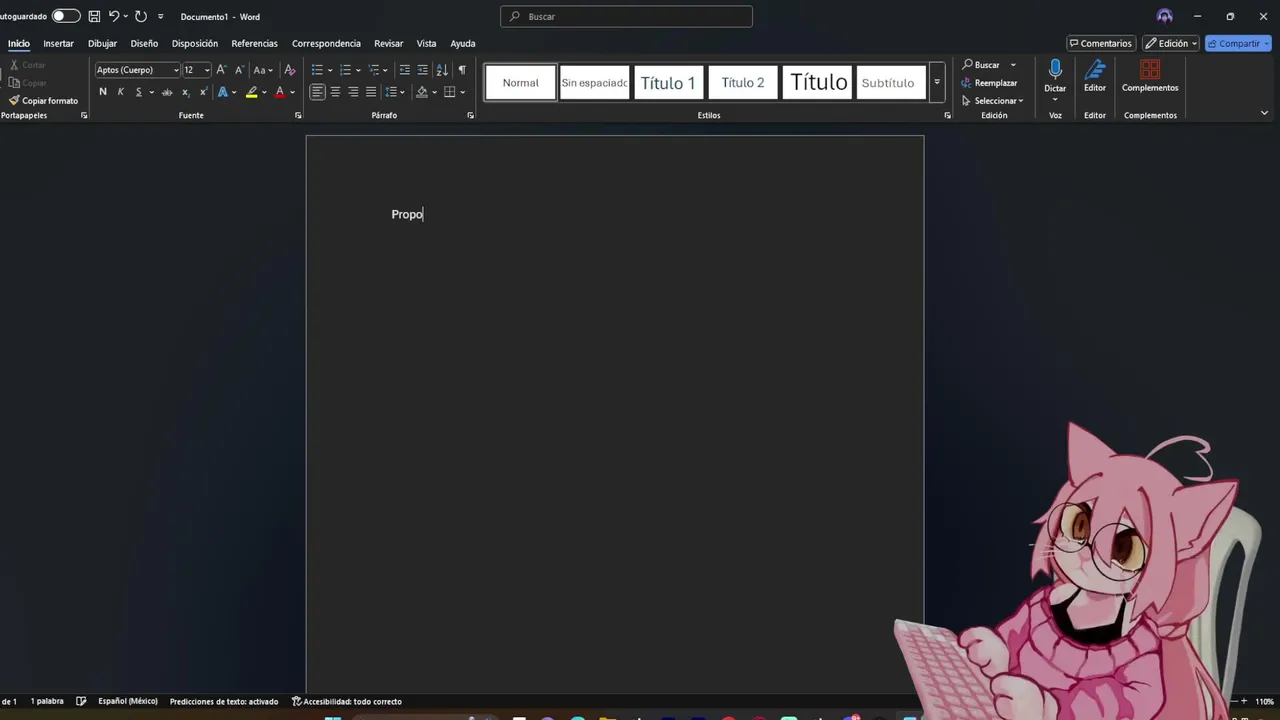Open the Correspondencia tab
The width and height of the screenshot is (1280, 720).
[326, 43]
